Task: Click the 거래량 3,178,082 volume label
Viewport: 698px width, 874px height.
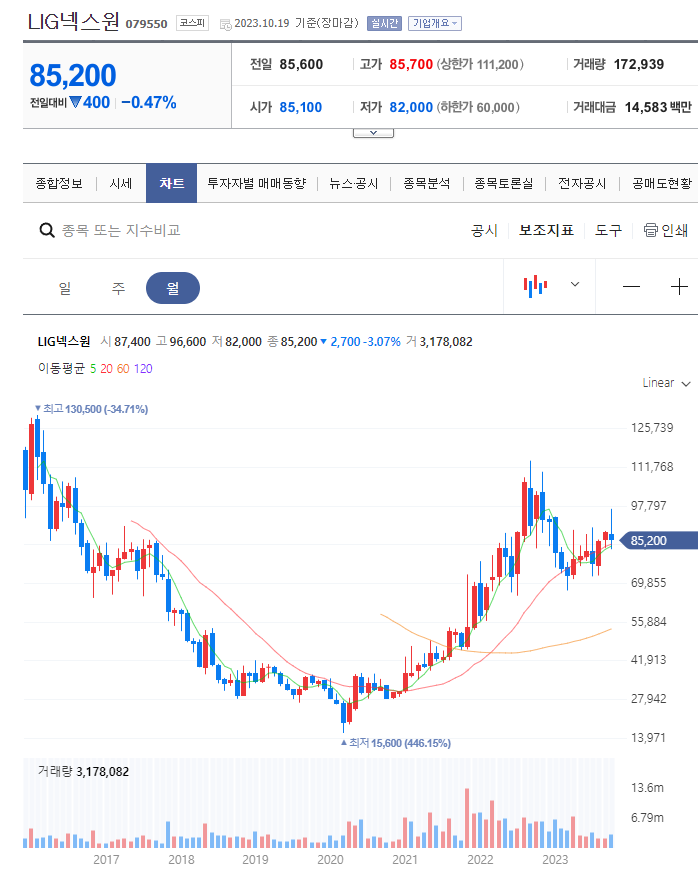Action: [83, 771]
